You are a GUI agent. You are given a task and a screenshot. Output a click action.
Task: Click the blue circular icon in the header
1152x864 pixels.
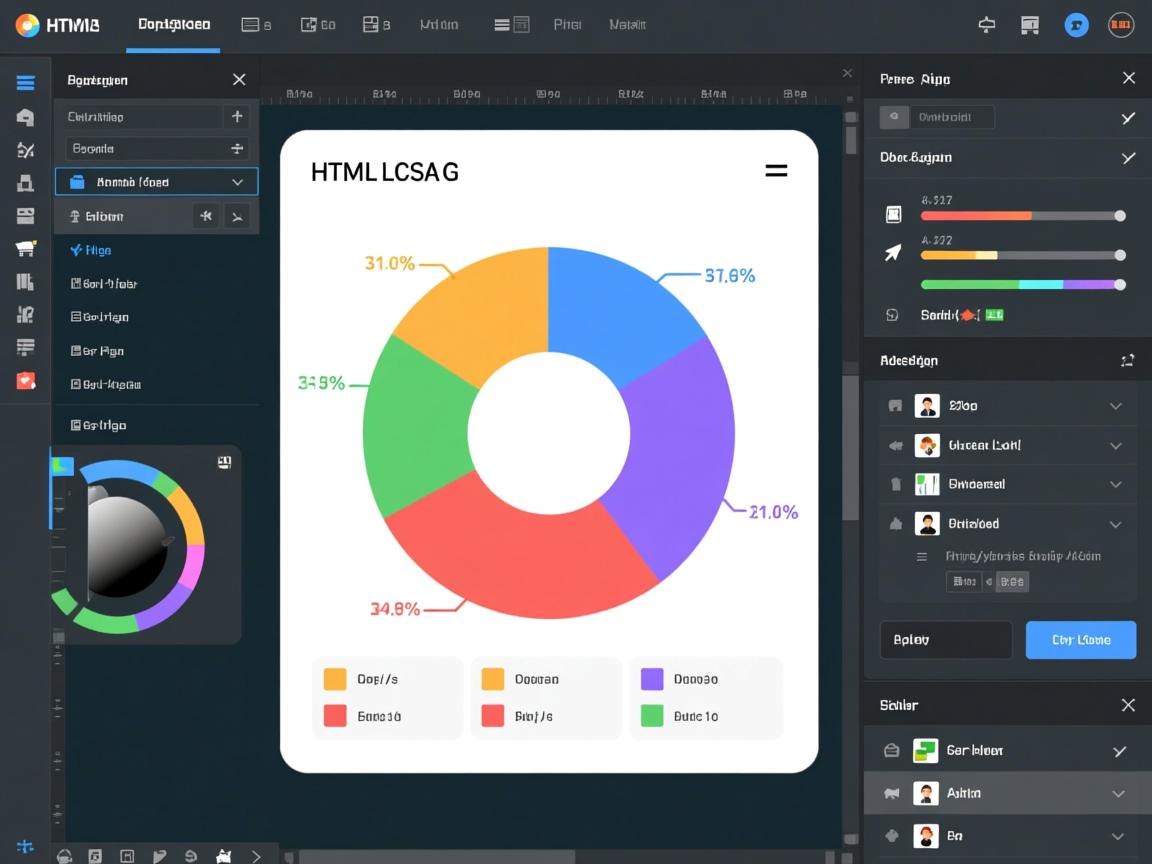coord(1076,26)
